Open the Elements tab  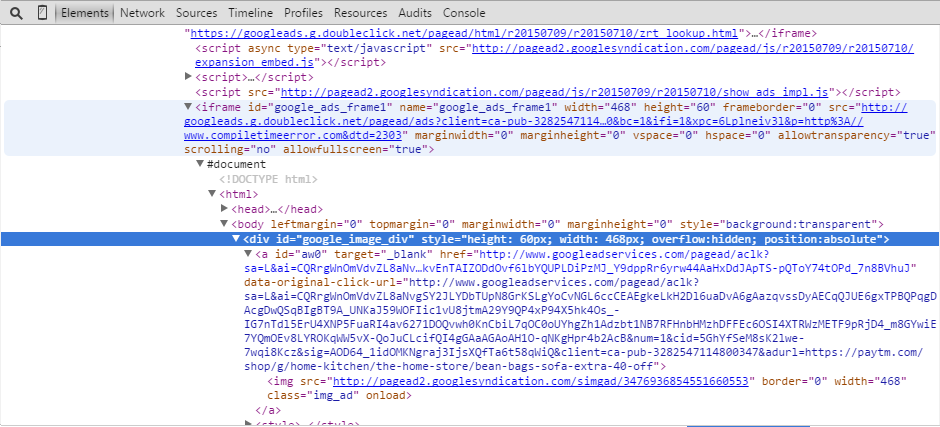point(85,13)
